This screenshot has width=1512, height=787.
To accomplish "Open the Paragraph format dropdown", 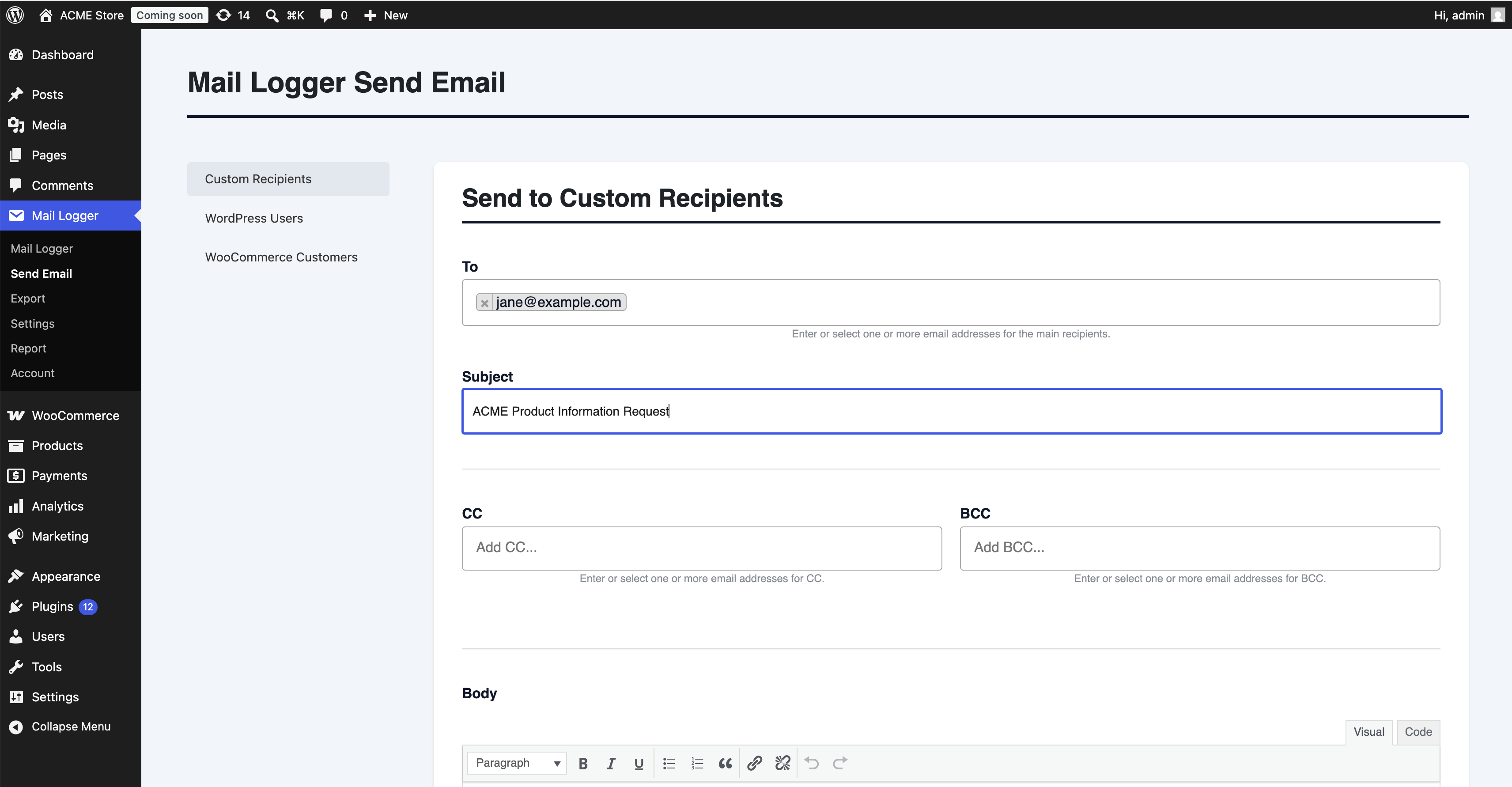I will pos(517,763).
